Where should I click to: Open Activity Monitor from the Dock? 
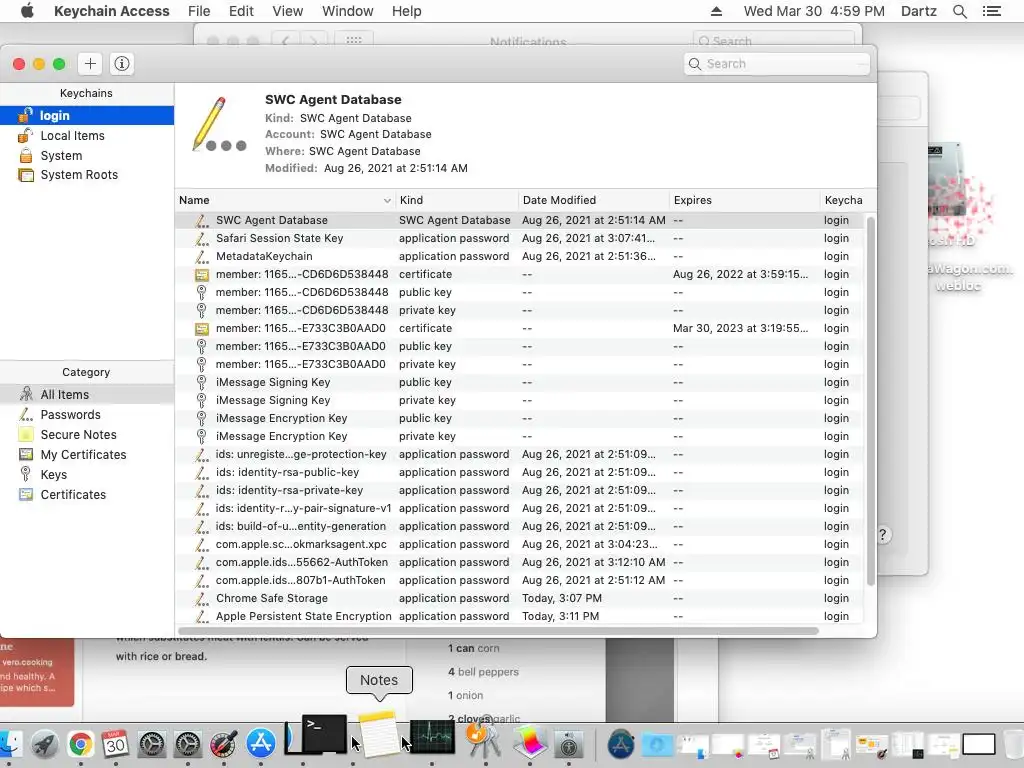click(432, 737)
